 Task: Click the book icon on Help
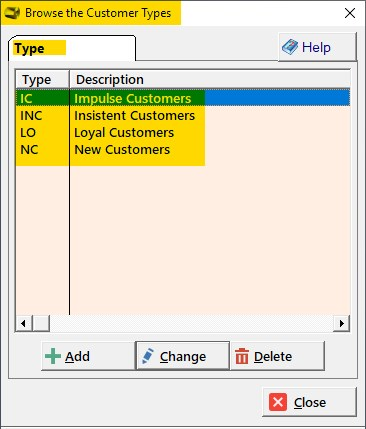289,47
